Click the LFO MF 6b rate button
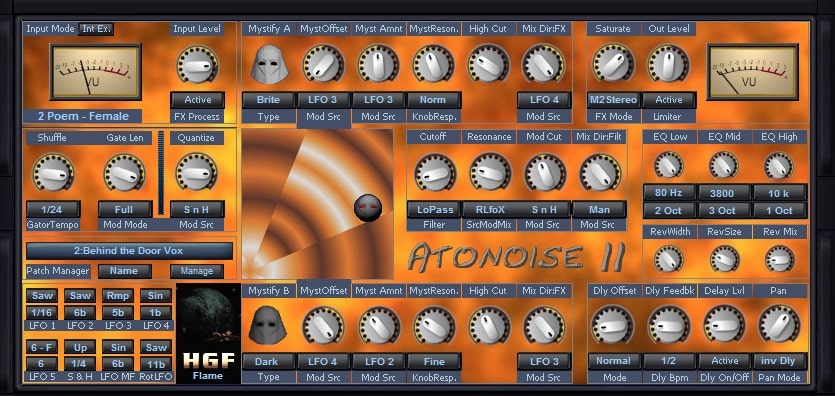Screen dimensions: 835x396 tap(118, 364)
